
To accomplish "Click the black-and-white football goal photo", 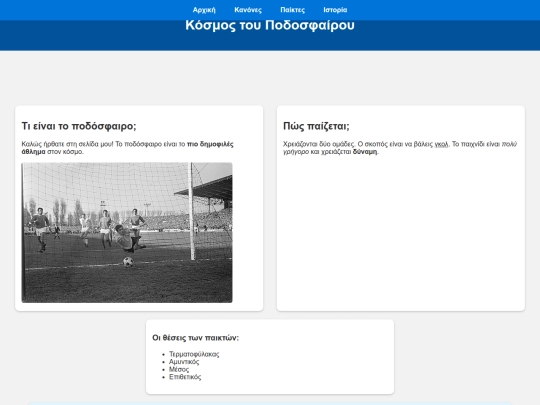I will point(127,232).
